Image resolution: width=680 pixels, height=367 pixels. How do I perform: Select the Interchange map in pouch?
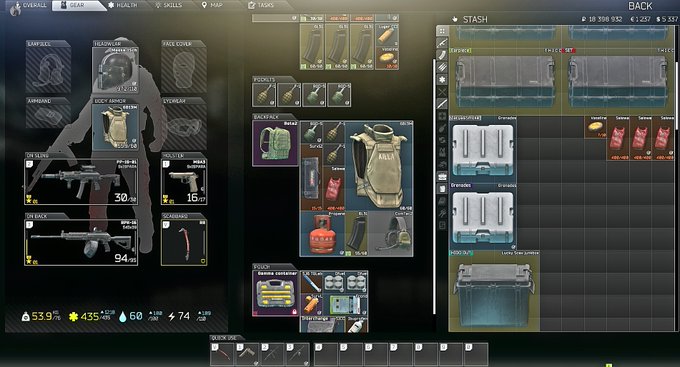click(x=323, y=324)
